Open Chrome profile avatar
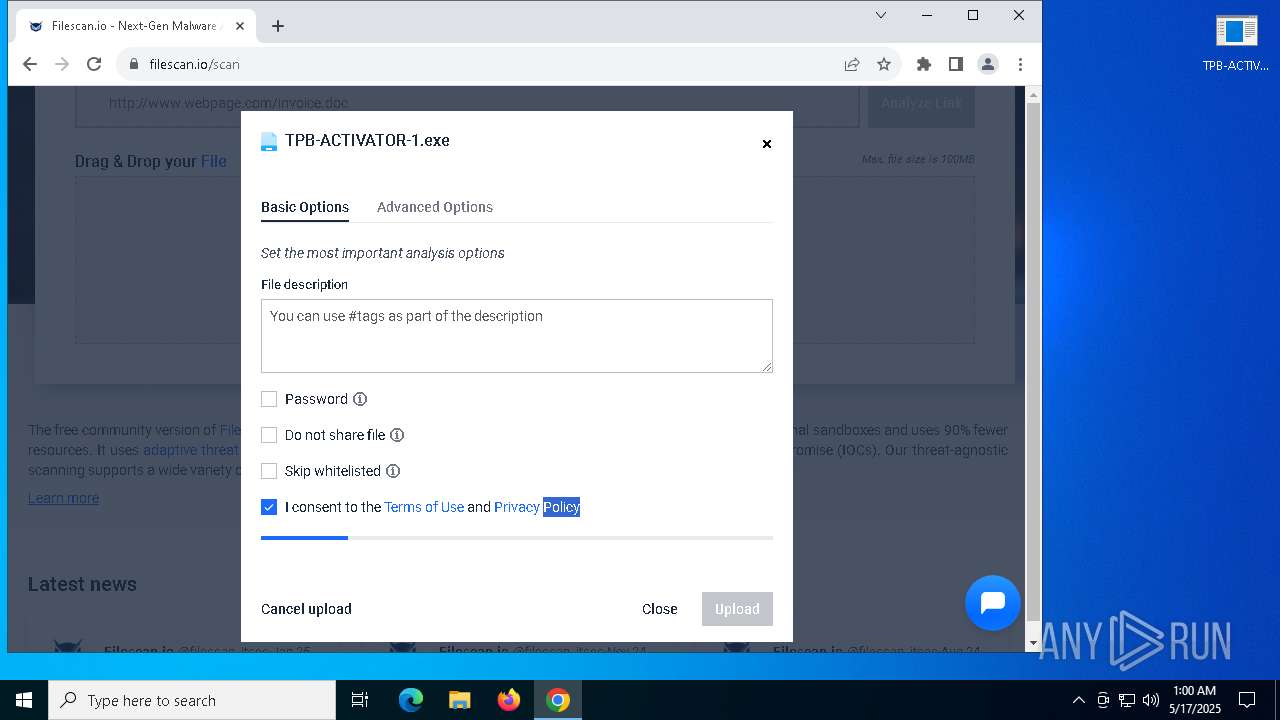Viewport: 1280px width, 720px height. (988, 64)
